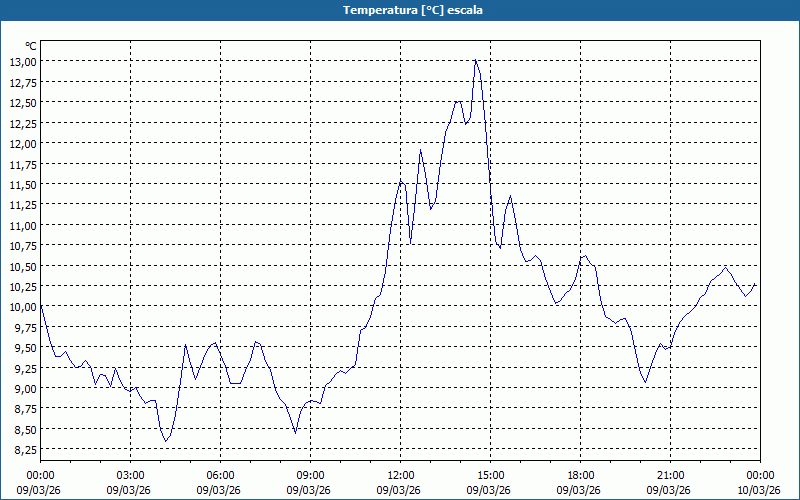
Task: Click the 15:00 time label
Action: (490, 475)
